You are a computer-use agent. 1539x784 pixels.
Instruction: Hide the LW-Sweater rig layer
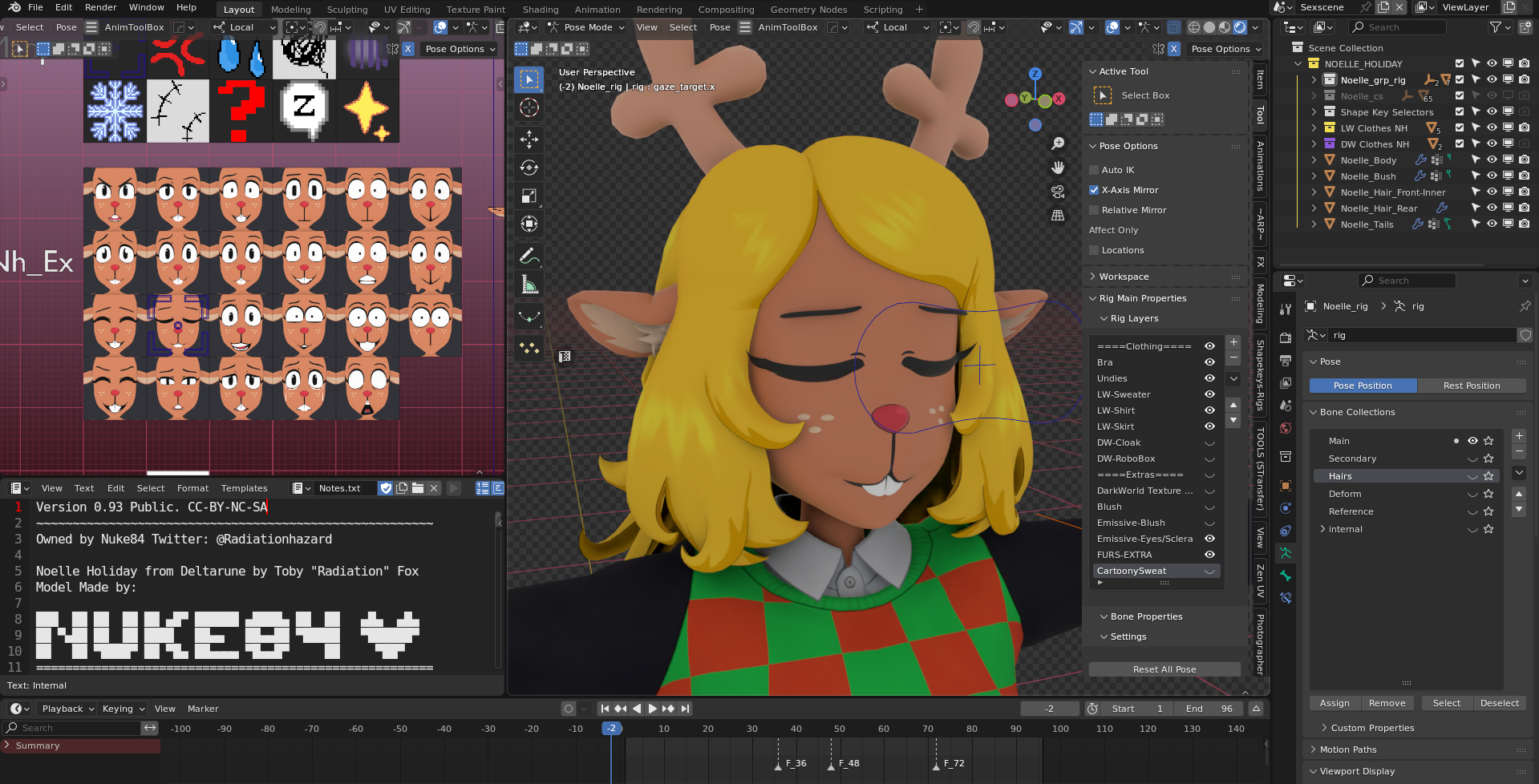coord(1209,394)
